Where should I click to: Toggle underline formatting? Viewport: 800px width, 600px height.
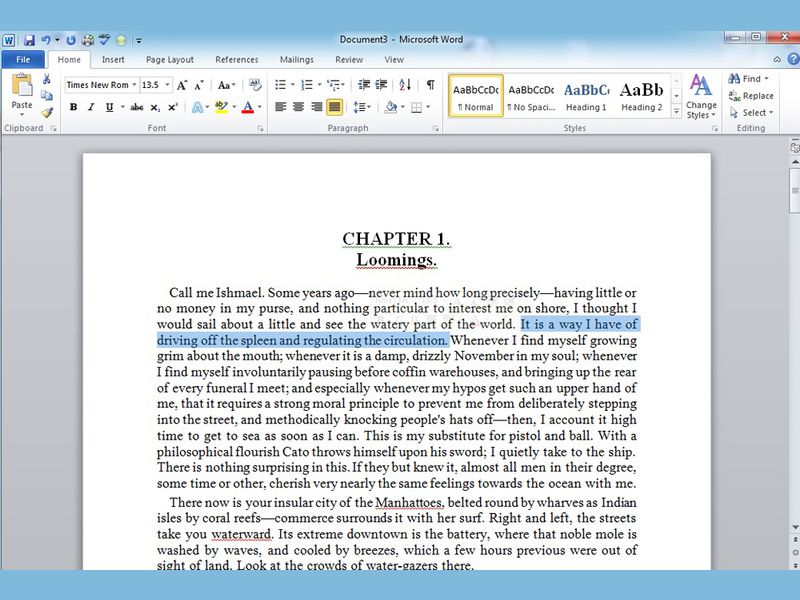click(x=109, y=107)
